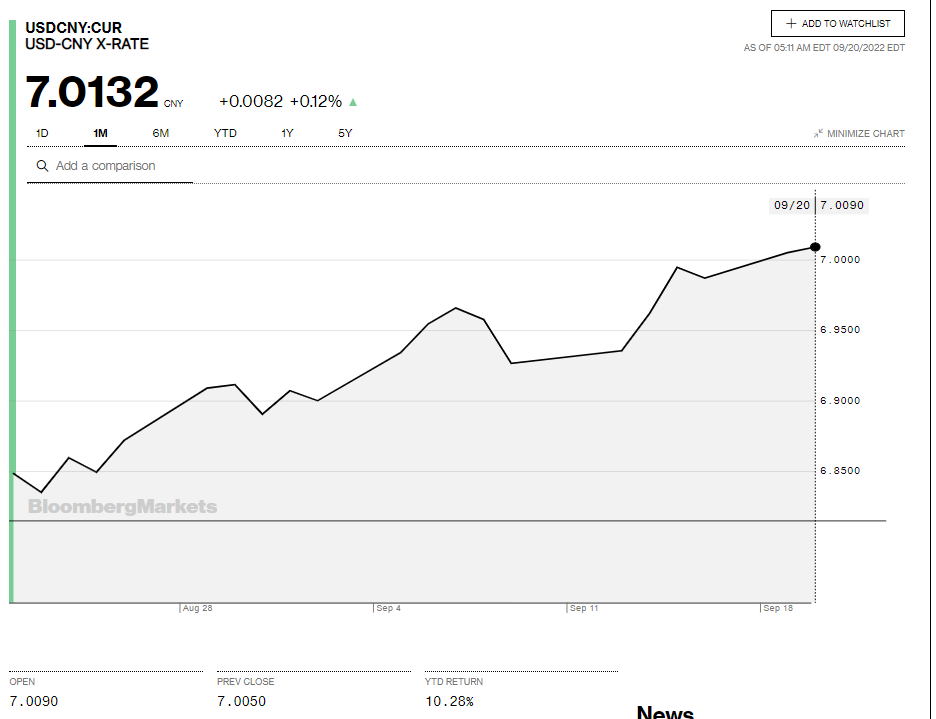Click the minimize chart arrows icon
This screenshot has height=719, width=936.
point(818,133)
